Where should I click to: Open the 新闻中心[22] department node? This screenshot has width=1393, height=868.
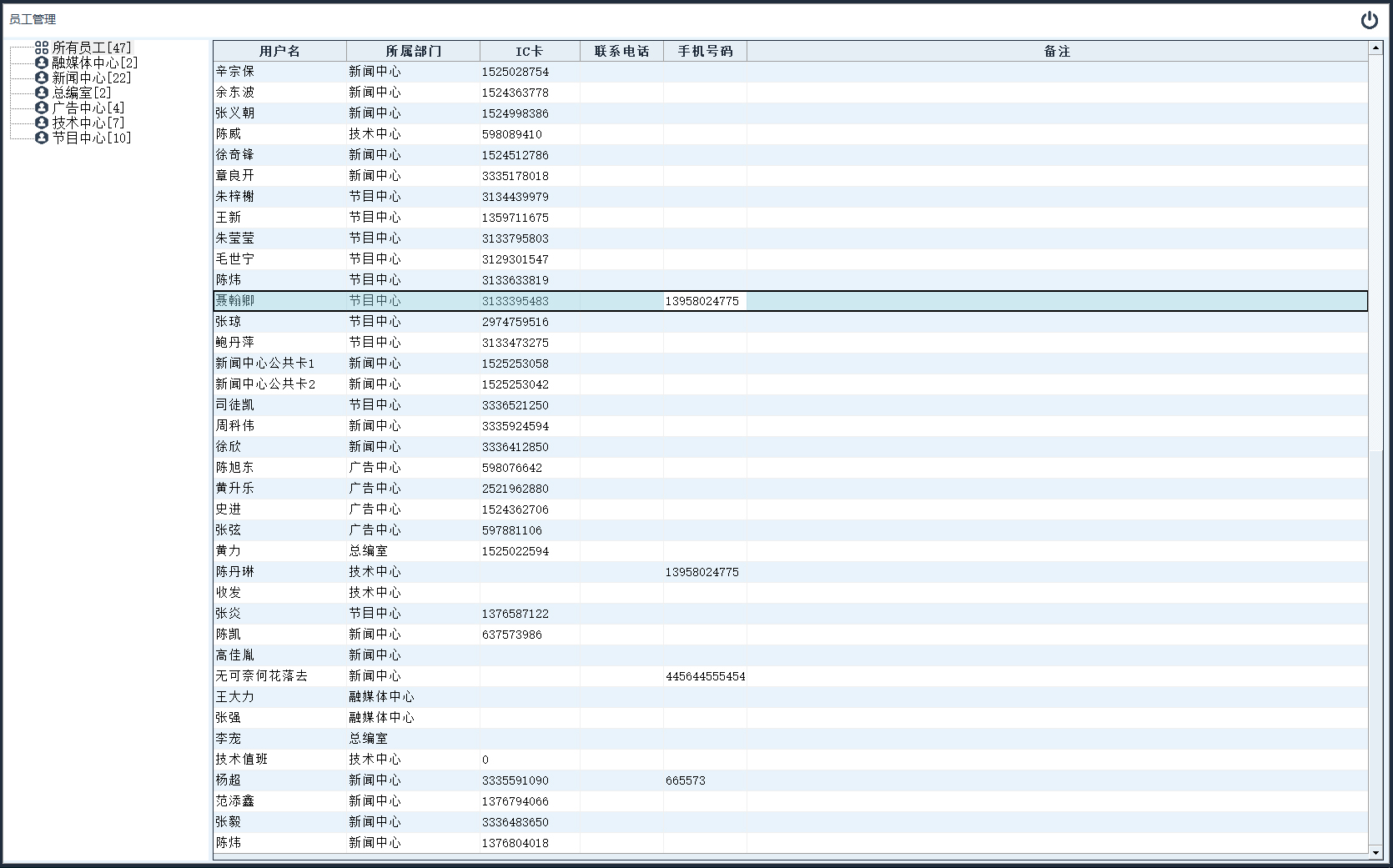pos(91,78)
